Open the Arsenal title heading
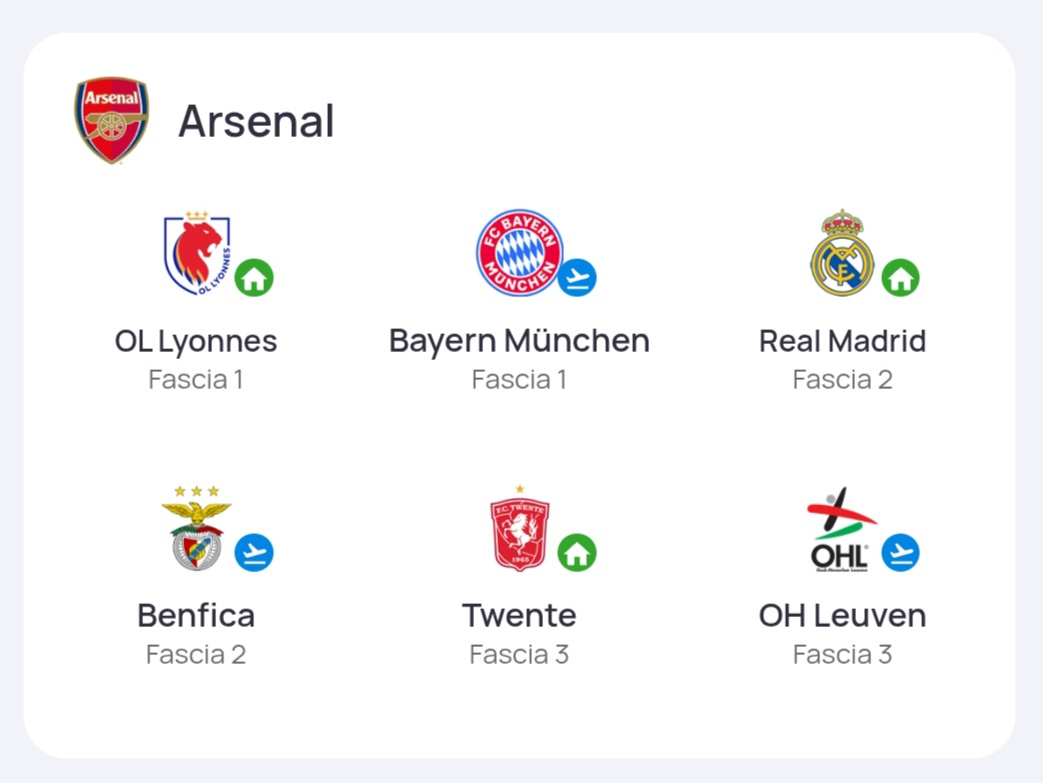The image size is (1043, 783). (256, 121)
